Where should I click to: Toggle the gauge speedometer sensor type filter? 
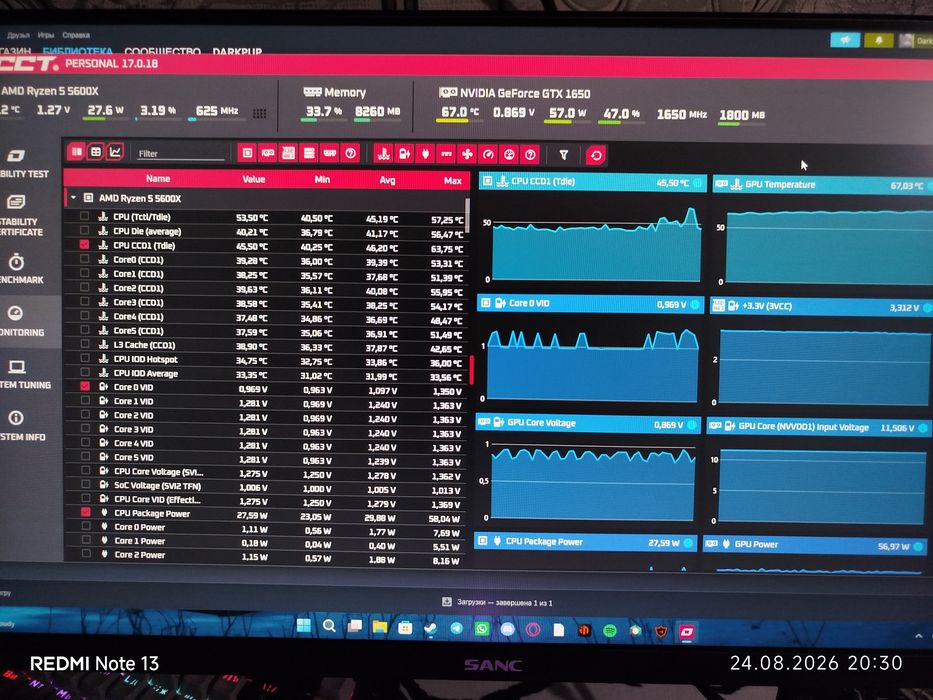point(488,155)
